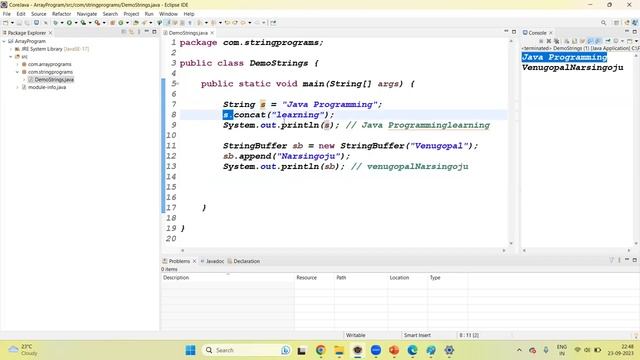
Task: Expand the JRE System Library node
Action: (x=11, y=49)
